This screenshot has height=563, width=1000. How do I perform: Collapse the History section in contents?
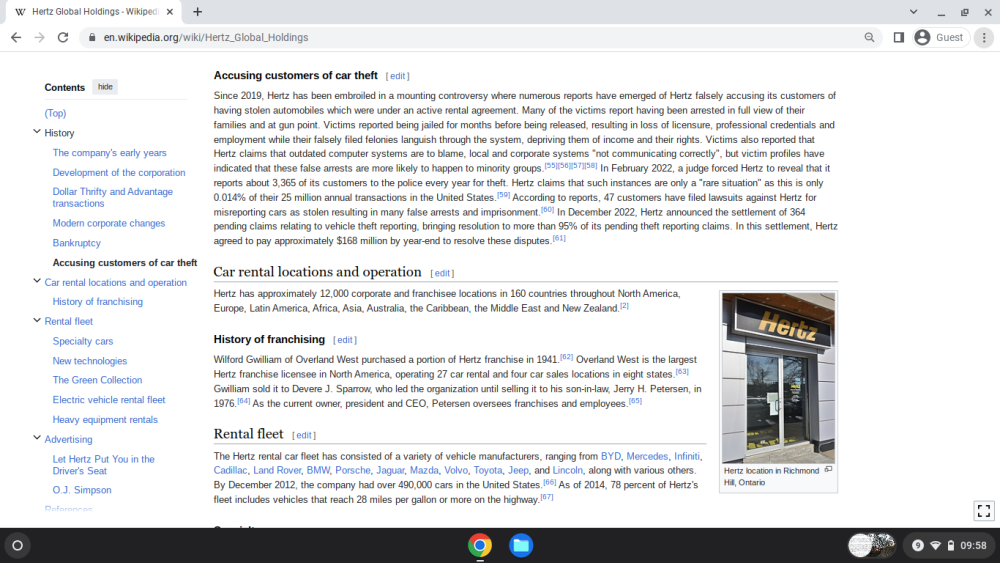point(37,132)
